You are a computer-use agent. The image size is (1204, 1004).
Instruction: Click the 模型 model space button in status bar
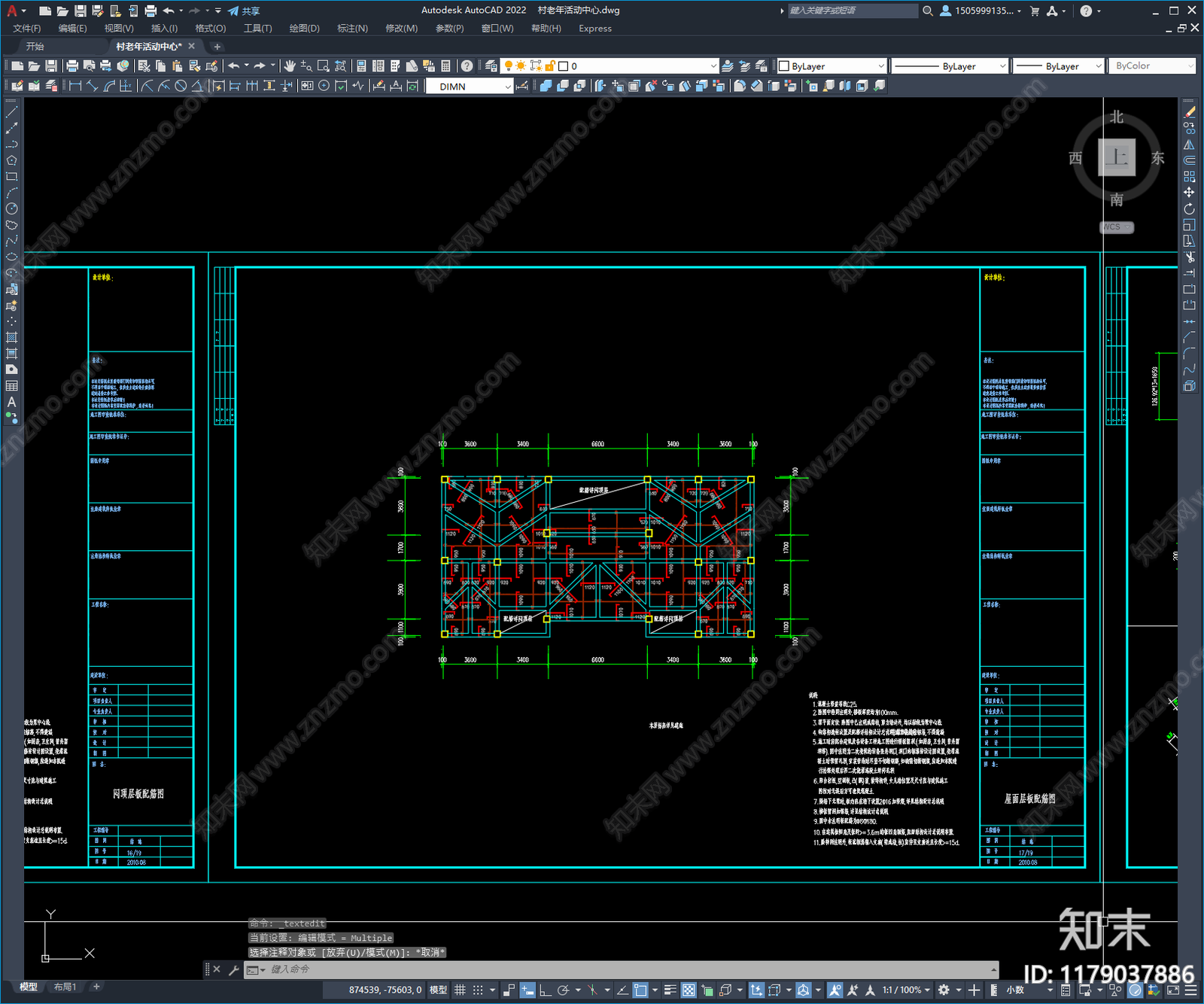(438, 990)
